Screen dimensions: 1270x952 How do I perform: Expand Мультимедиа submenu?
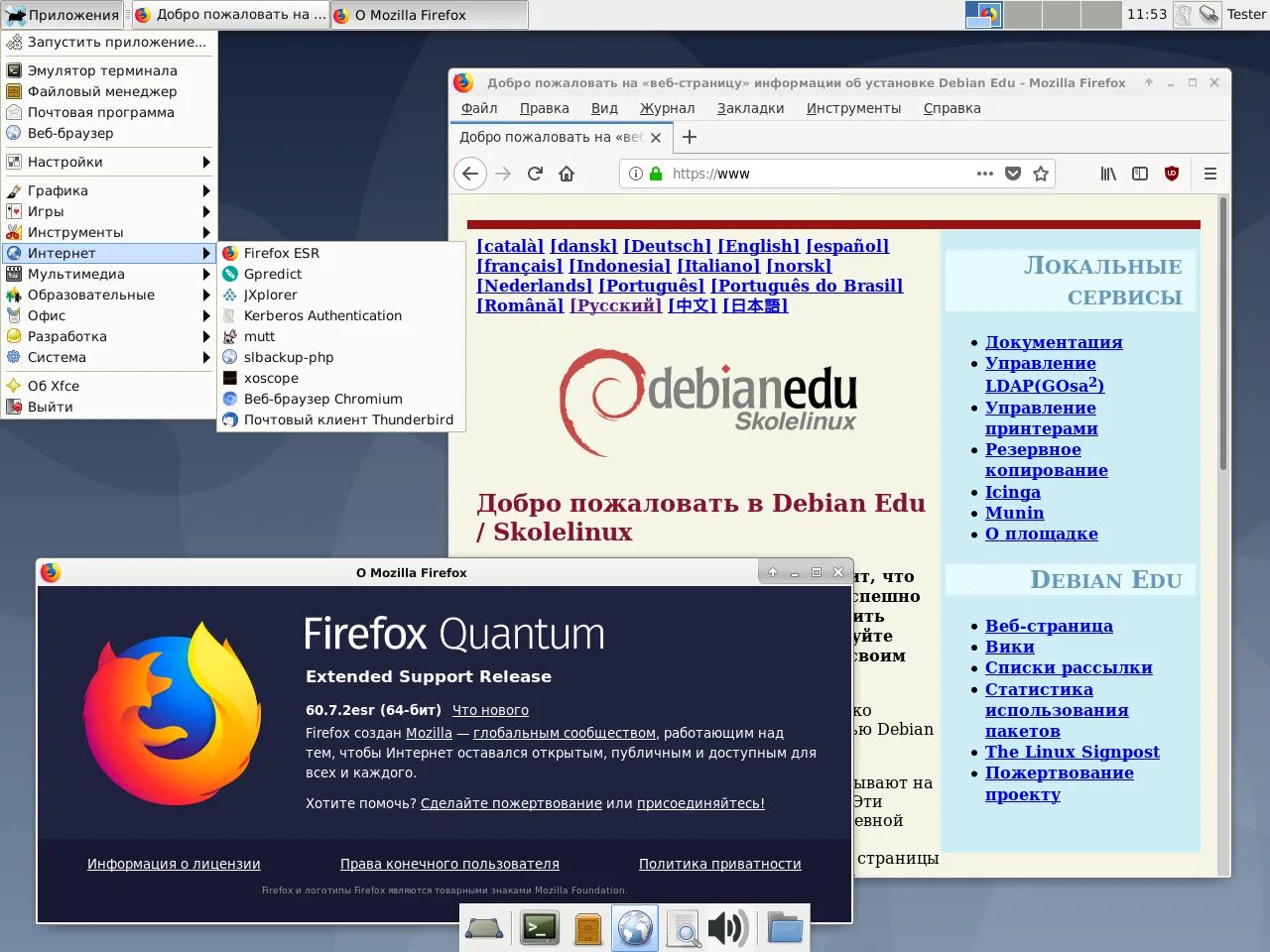(109, 274)
